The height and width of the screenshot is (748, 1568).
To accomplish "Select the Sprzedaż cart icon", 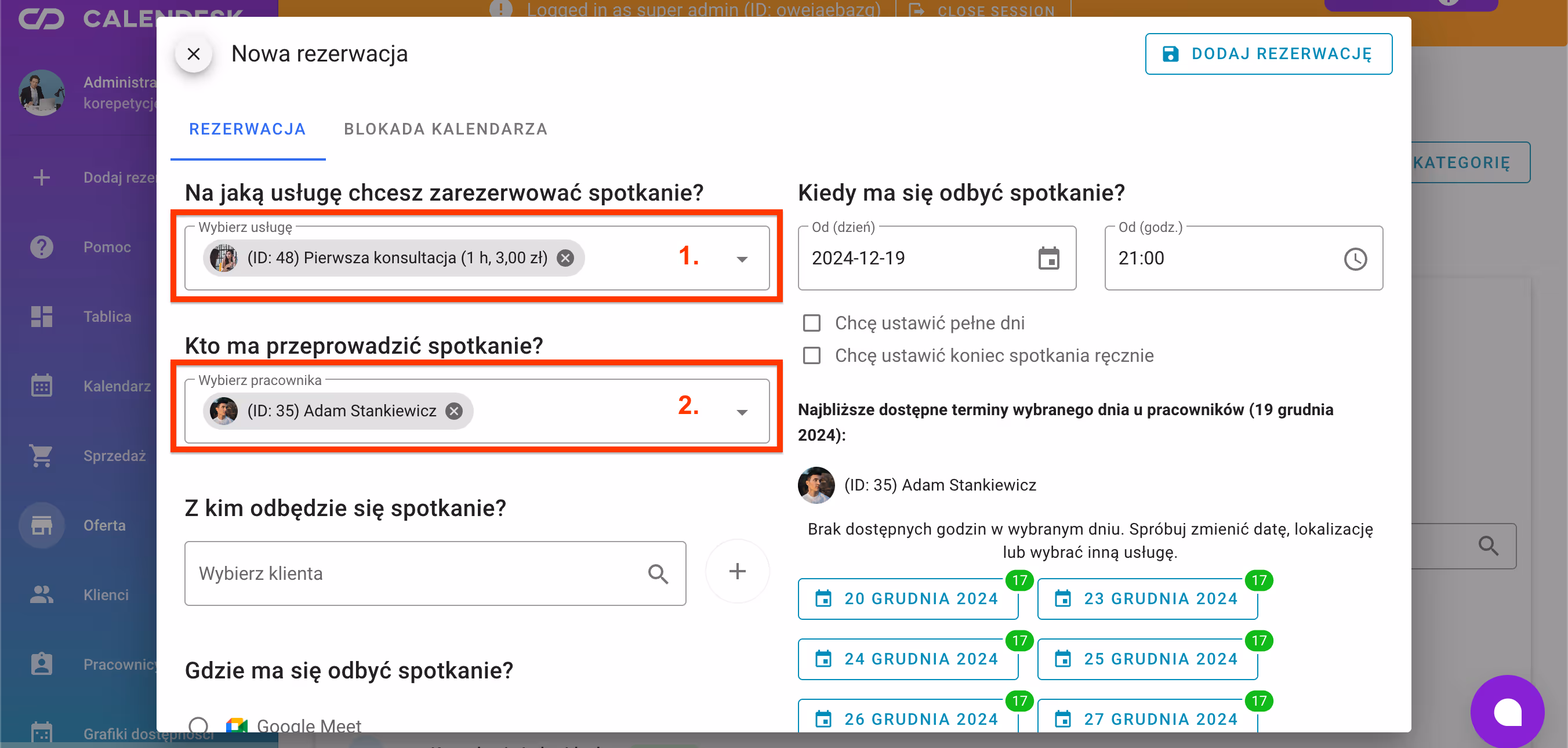I will point(41,455).
